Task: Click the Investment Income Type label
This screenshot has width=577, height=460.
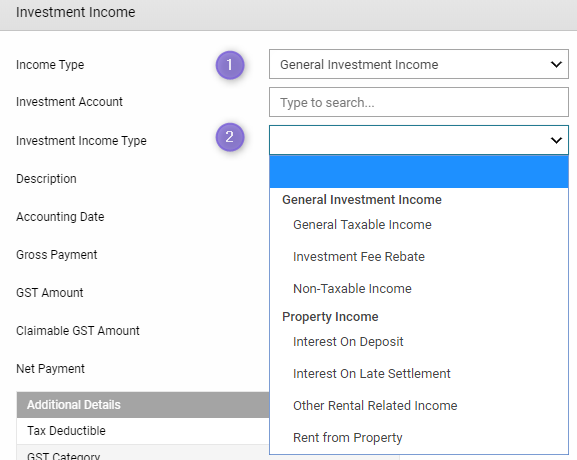Action: pos(81,141)
